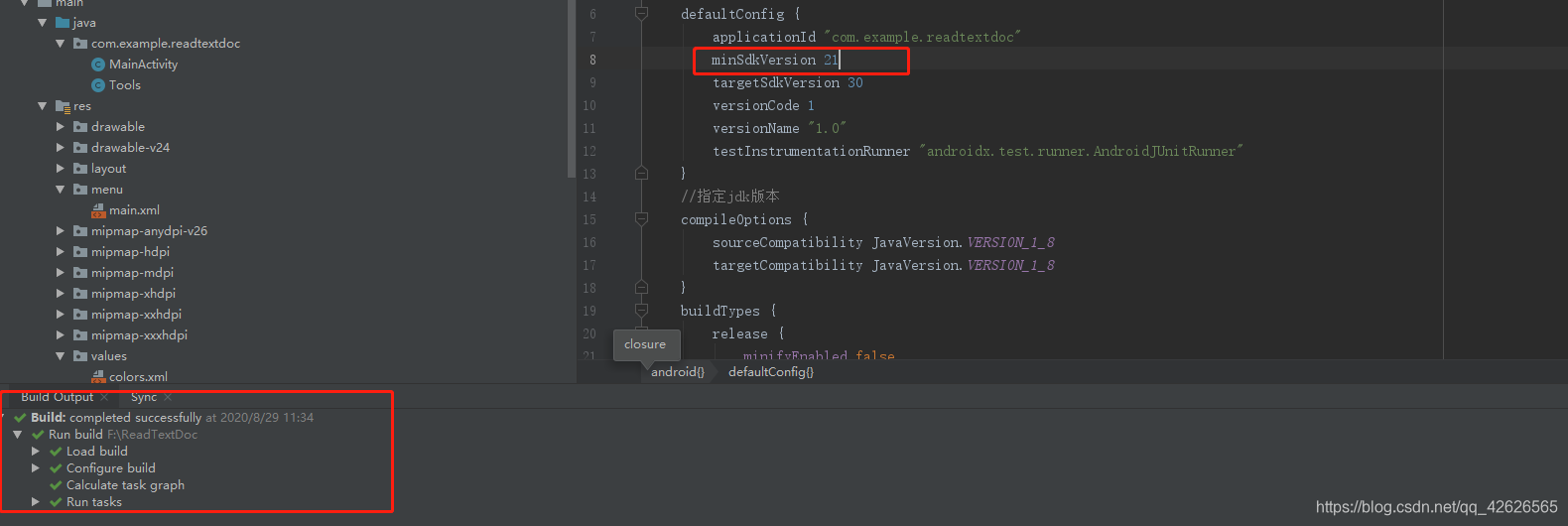Select the MainActivity class icon
The width and height of the screenshot is (1568, 526).
[98, 65]
